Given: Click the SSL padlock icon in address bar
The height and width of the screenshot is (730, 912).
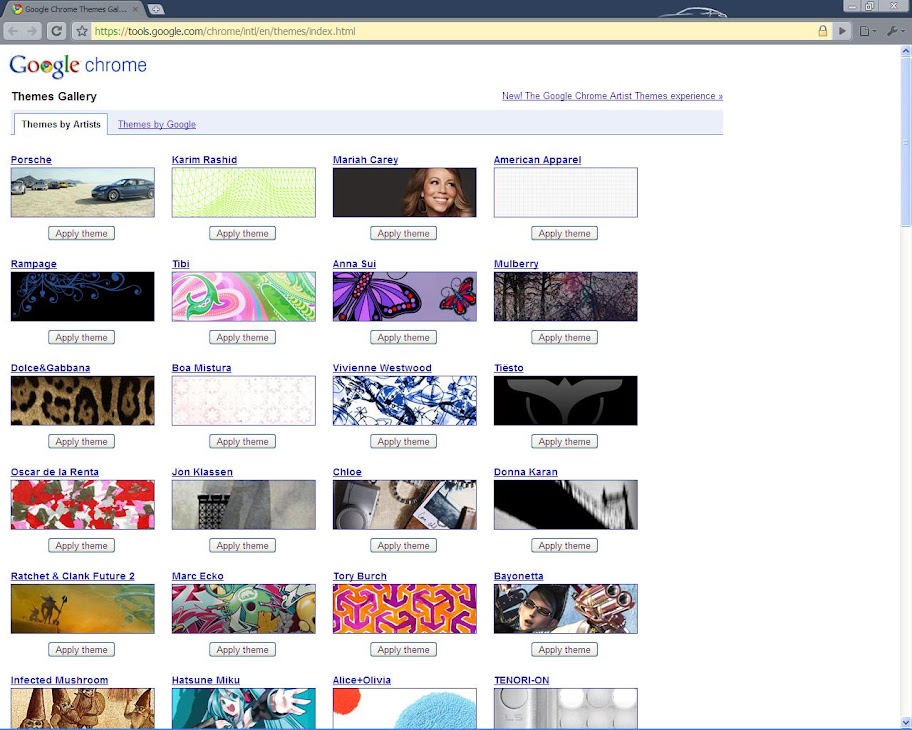Looking at the screenshot, I should pyautogui.click(x=822, y=31).
